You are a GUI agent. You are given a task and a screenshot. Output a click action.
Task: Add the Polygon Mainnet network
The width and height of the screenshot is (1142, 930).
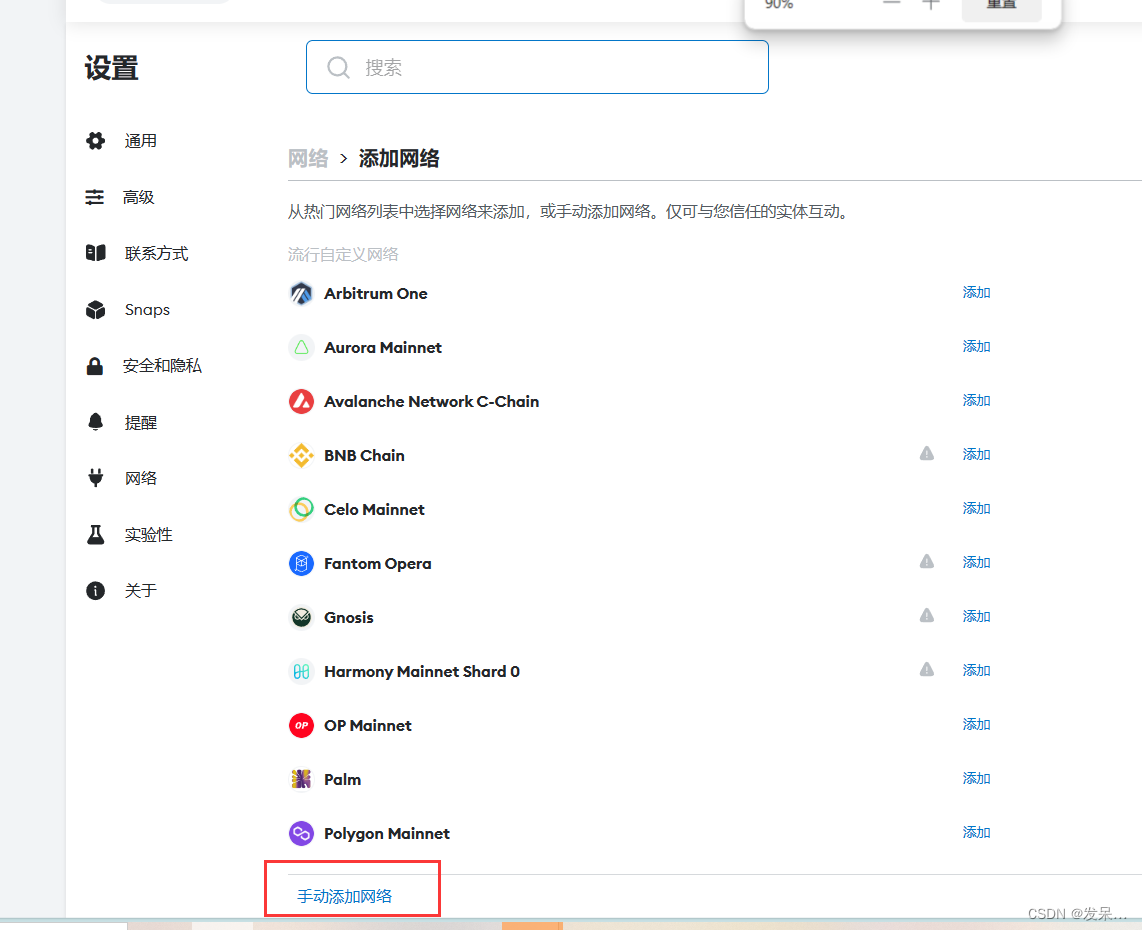tap(976, 832)
